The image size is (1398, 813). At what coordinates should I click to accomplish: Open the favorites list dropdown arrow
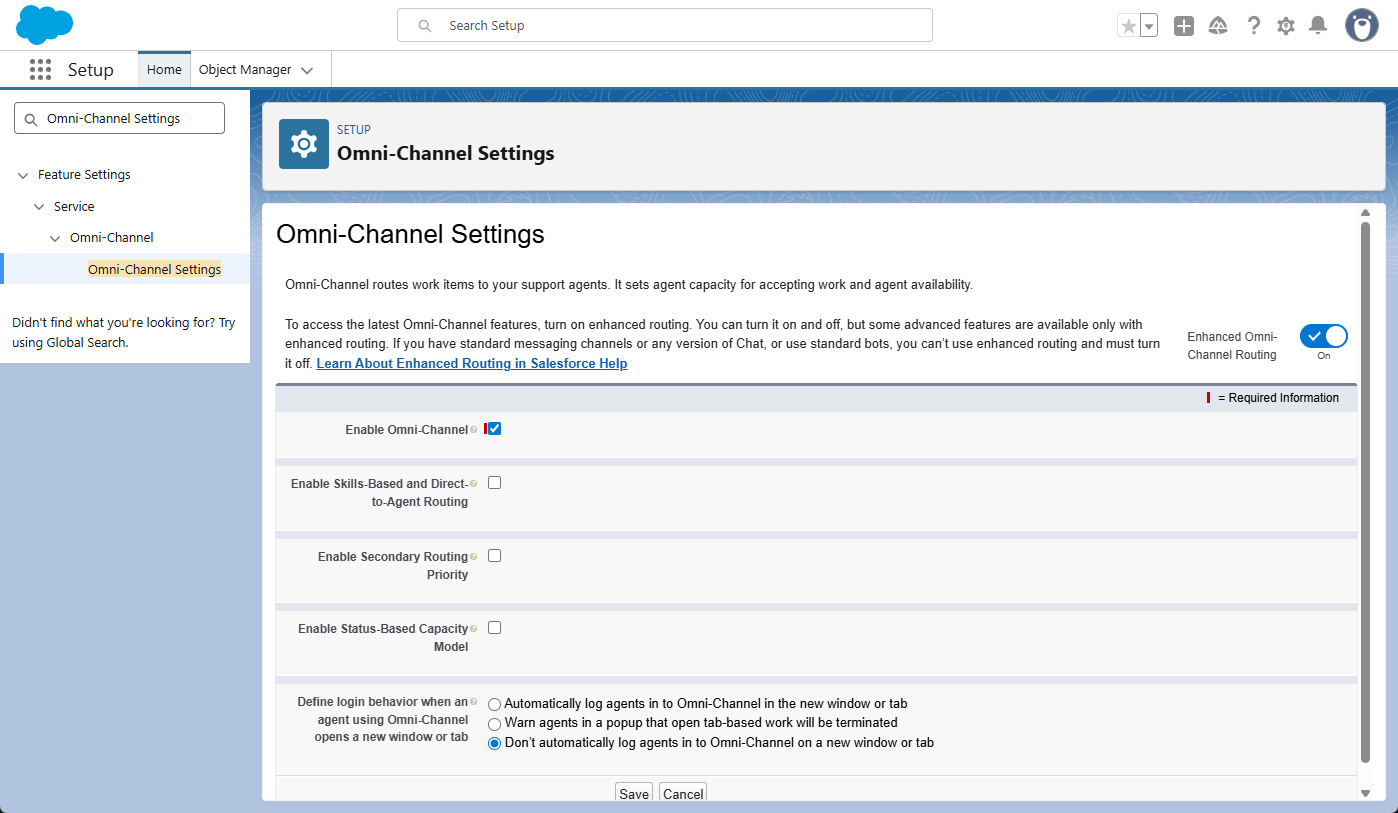(x=1149, y=26)
